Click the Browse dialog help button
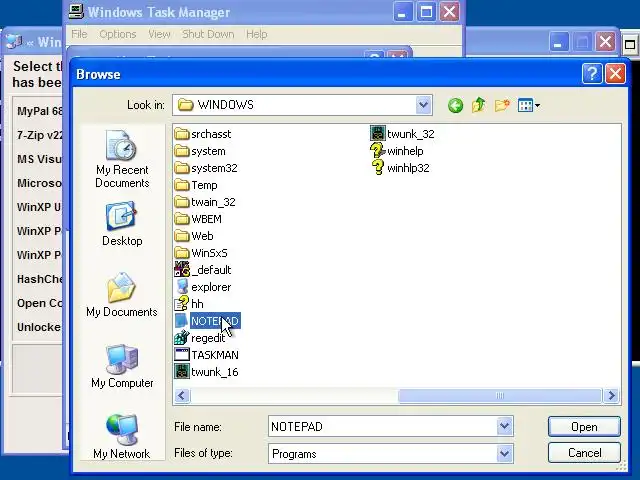This screenshot has height=480, width=640. coord(592,74)
